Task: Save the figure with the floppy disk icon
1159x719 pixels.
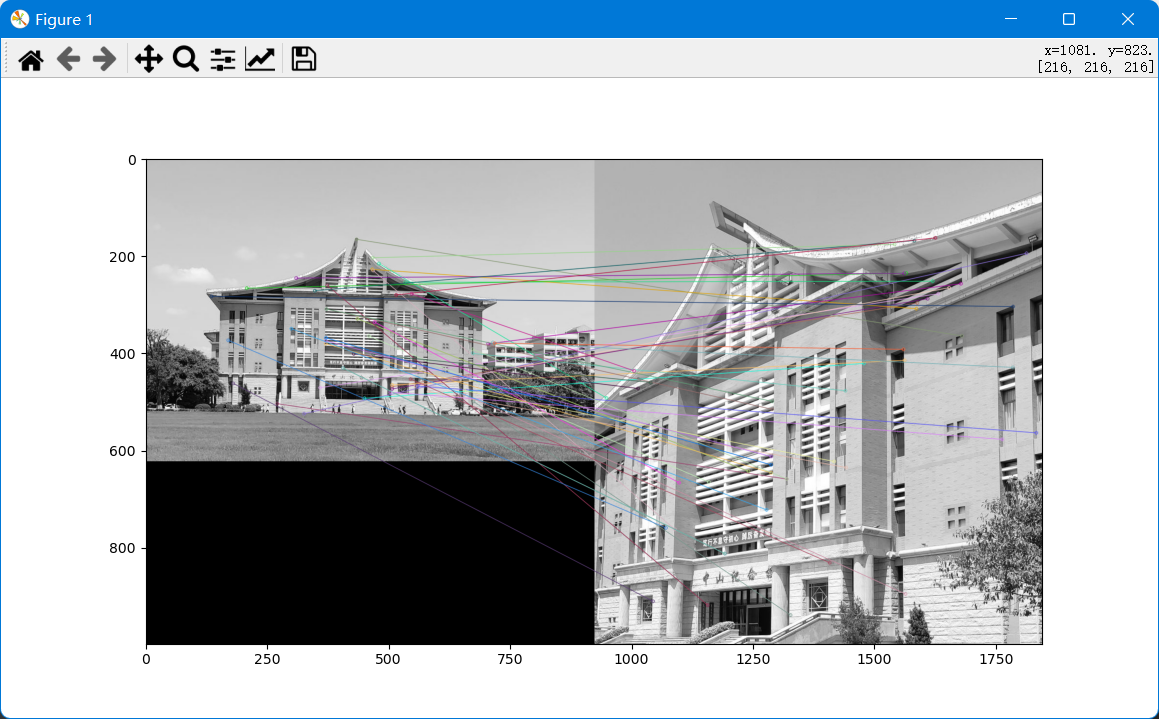Action: point(304,59)
